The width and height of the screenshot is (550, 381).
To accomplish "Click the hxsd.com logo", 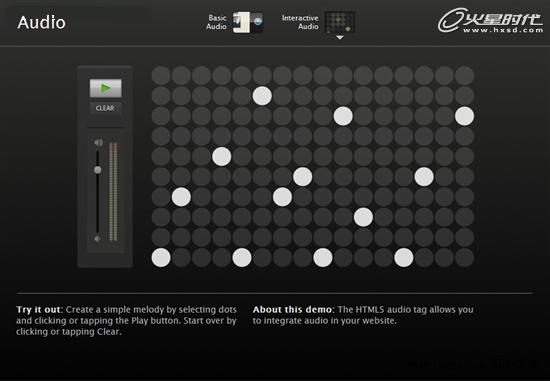I will pyautogui.click(x=490, y=20).
